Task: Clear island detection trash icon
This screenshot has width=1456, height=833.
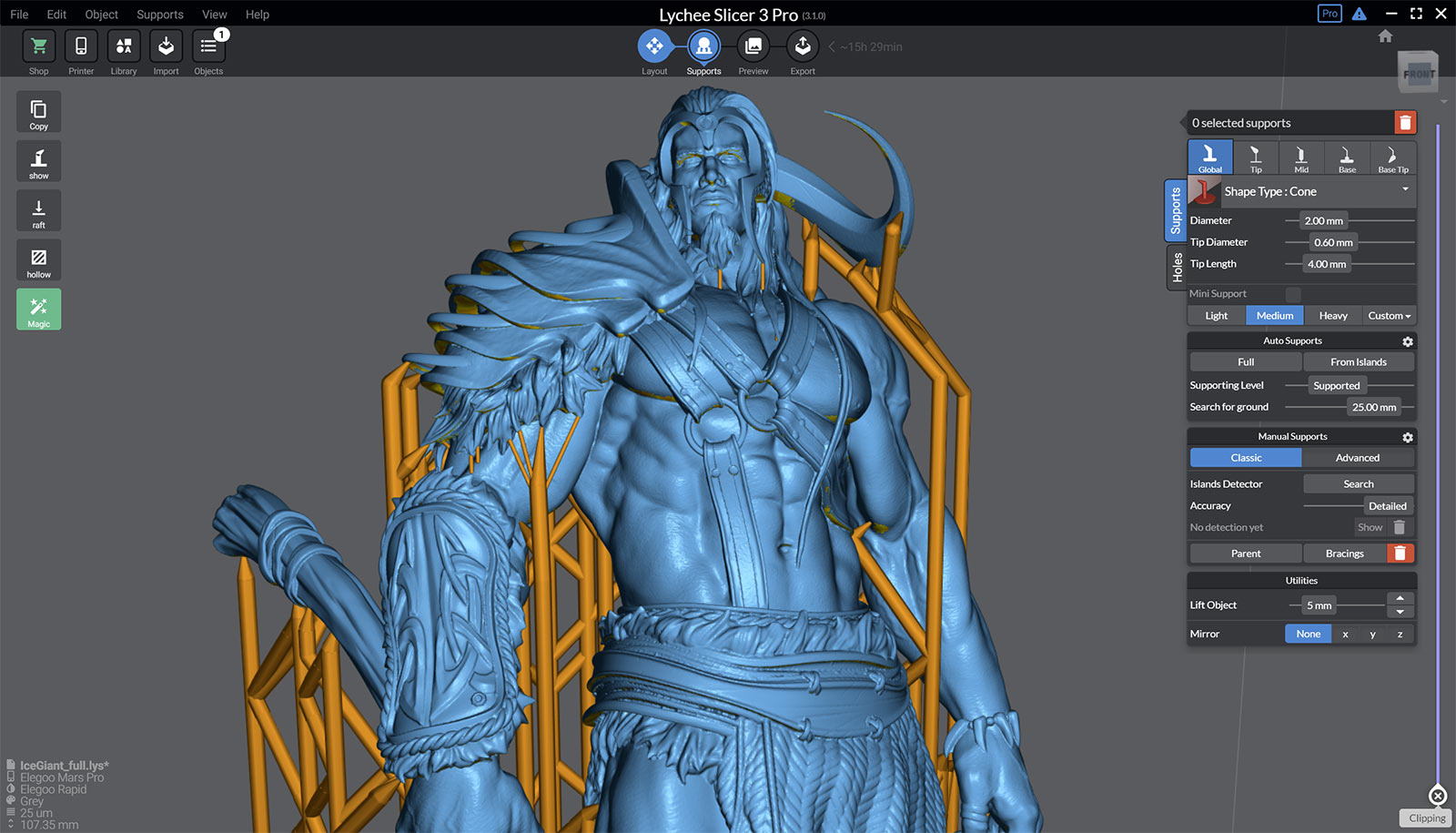Action: (1400, 527)
